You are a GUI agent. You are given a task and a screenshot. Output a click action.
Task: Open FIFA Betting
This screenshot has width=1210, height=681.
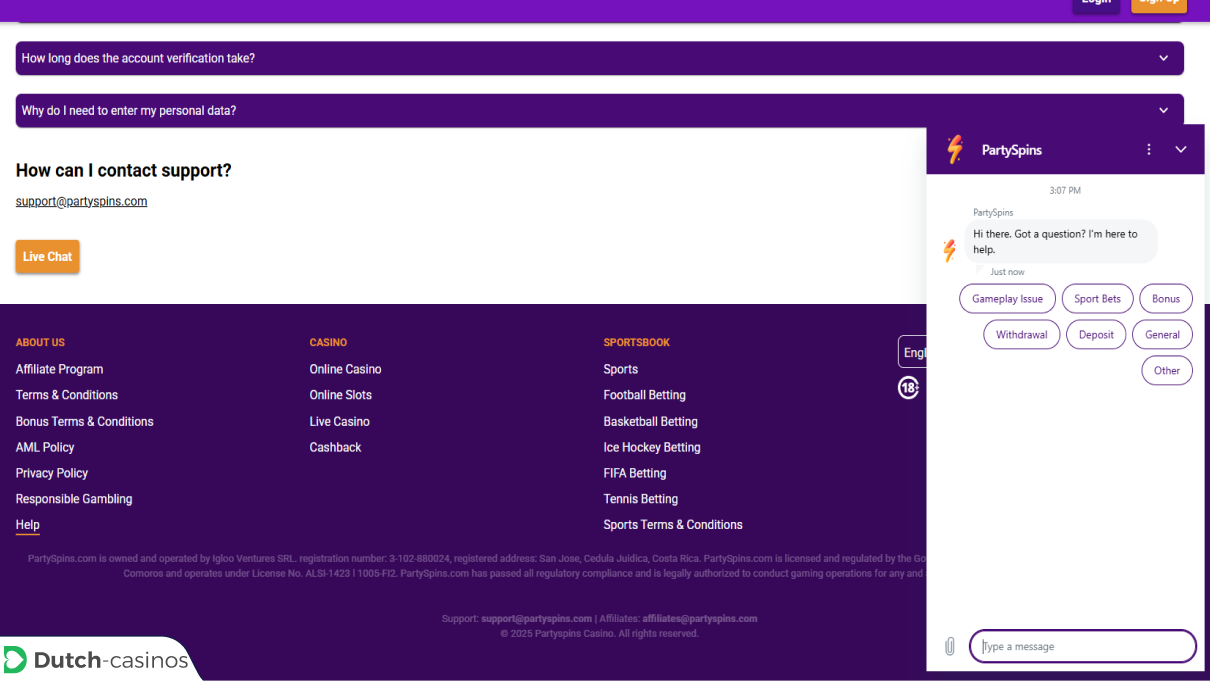[x=635, y=473]
